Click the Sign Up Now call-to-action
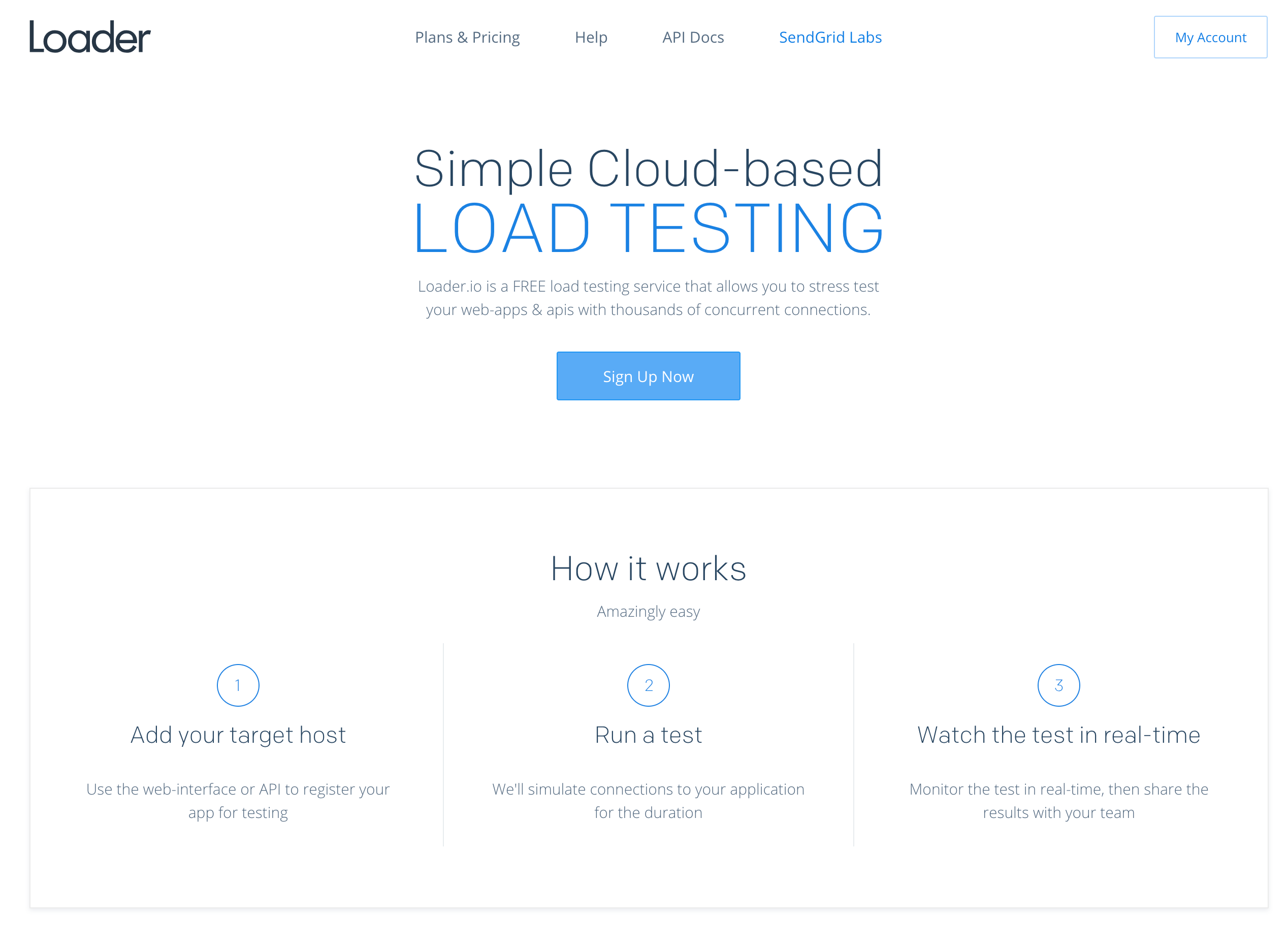This screenshot has width=1288, height=946. click(647, 375)
